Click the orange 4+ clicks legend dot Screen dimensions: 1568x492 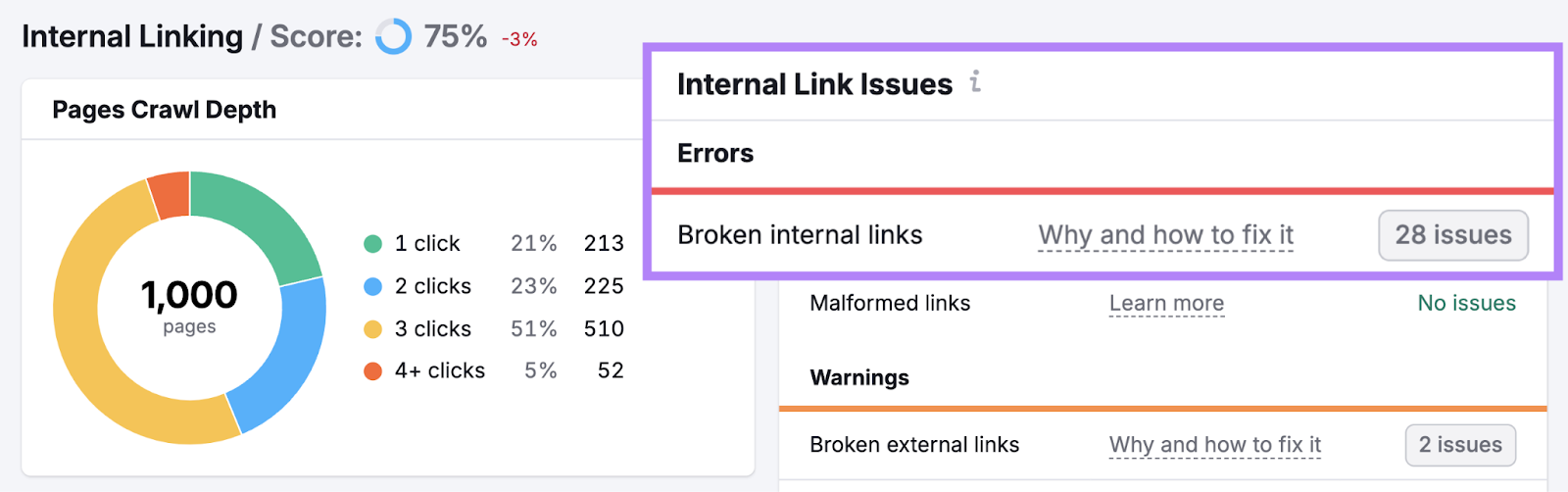coord(372,371)
